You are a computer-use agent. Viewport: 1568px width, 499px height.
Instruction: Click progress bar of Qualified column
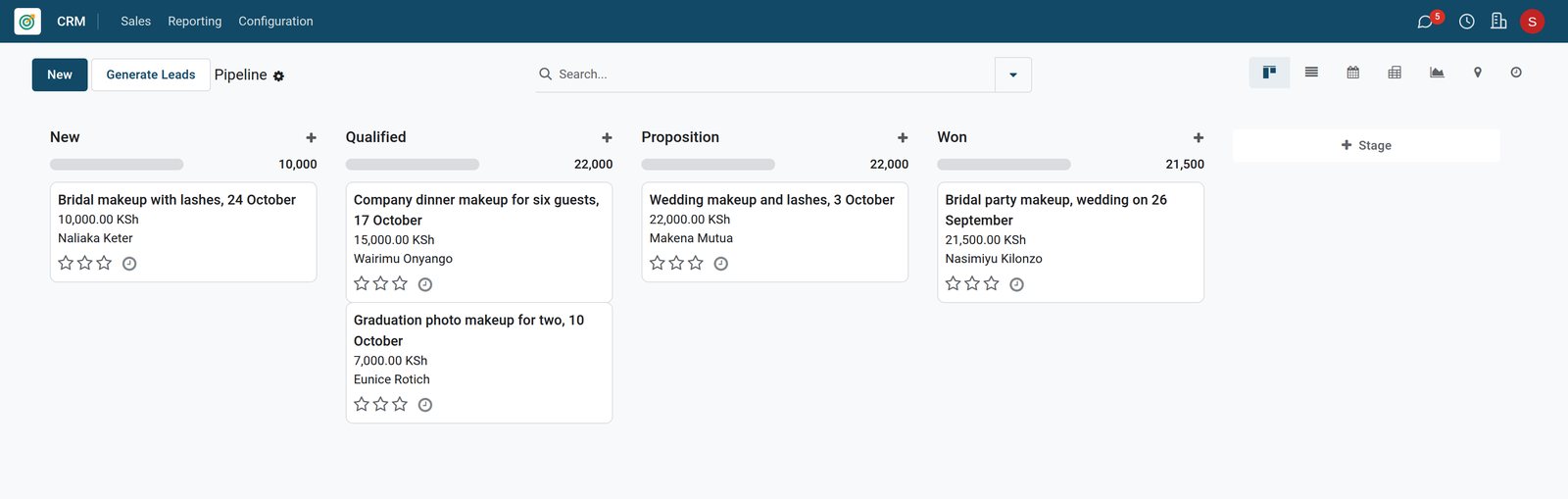click(x=413, y=165)
